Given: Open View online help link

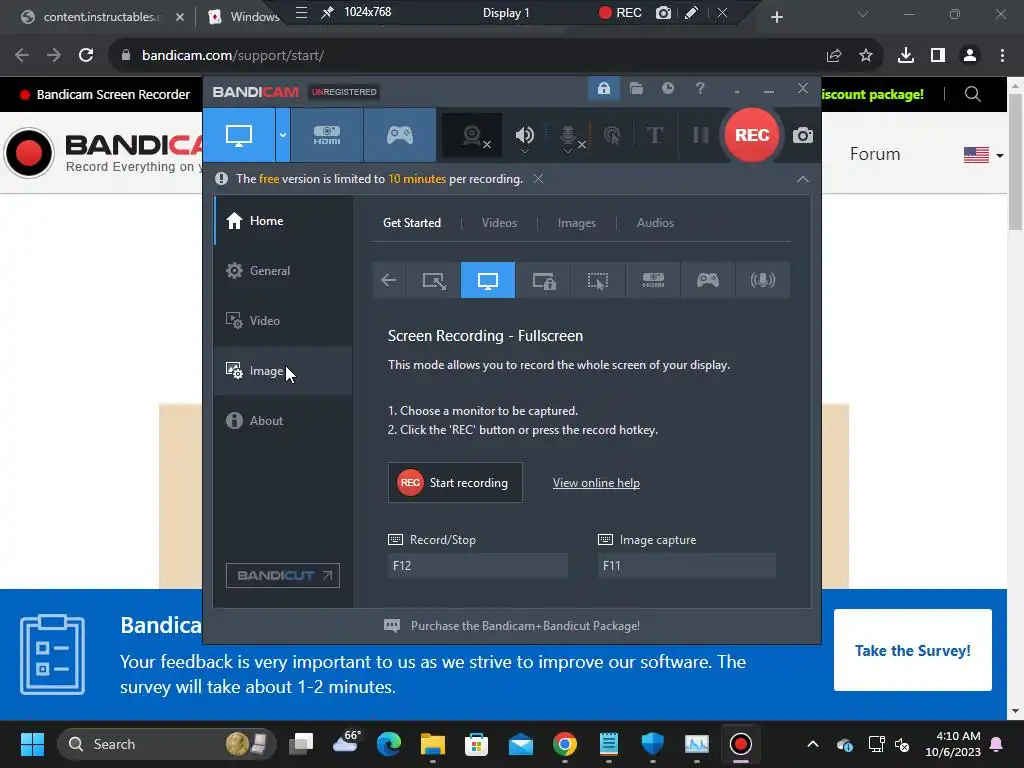Looking at the screenshot, I should 596,483.
